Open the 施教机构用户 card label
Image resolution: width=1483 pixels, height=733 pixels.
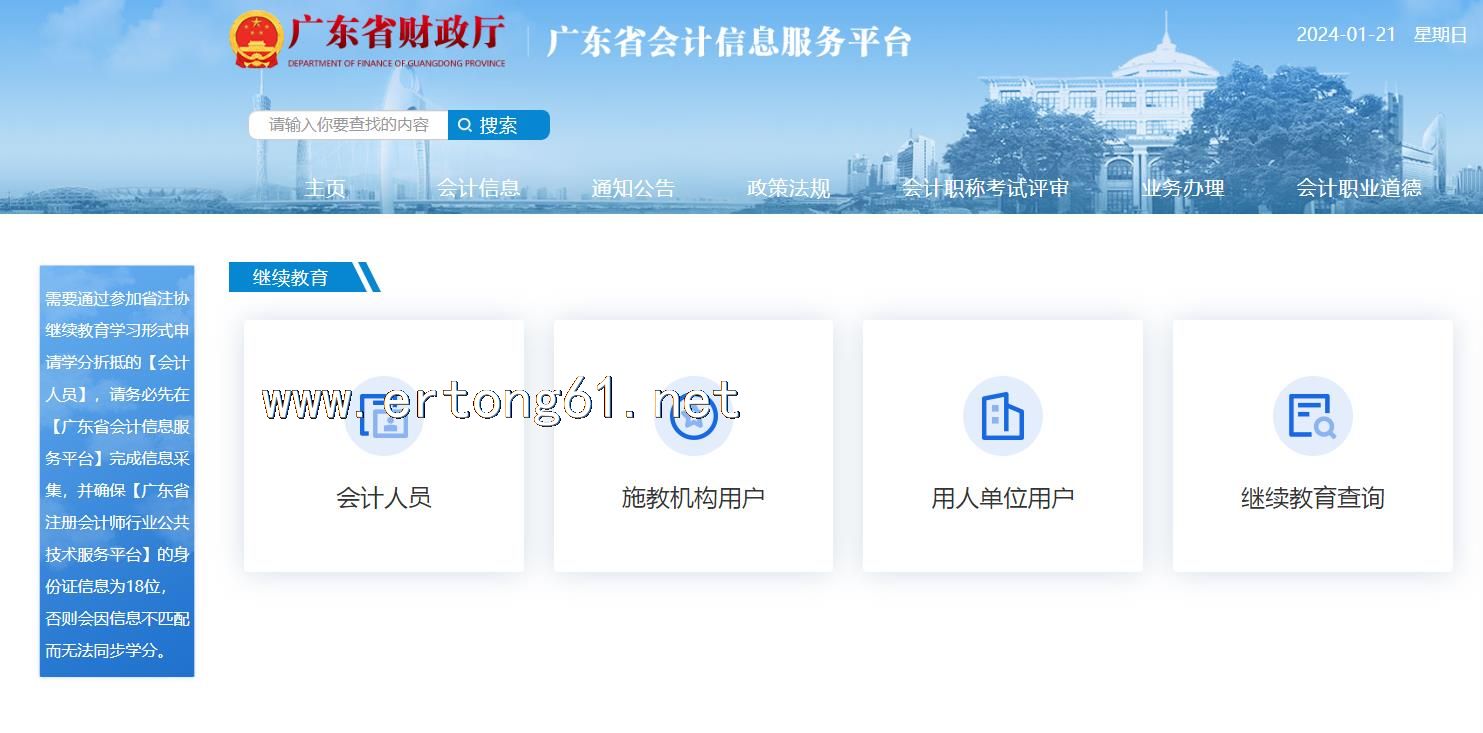(693, 498)
